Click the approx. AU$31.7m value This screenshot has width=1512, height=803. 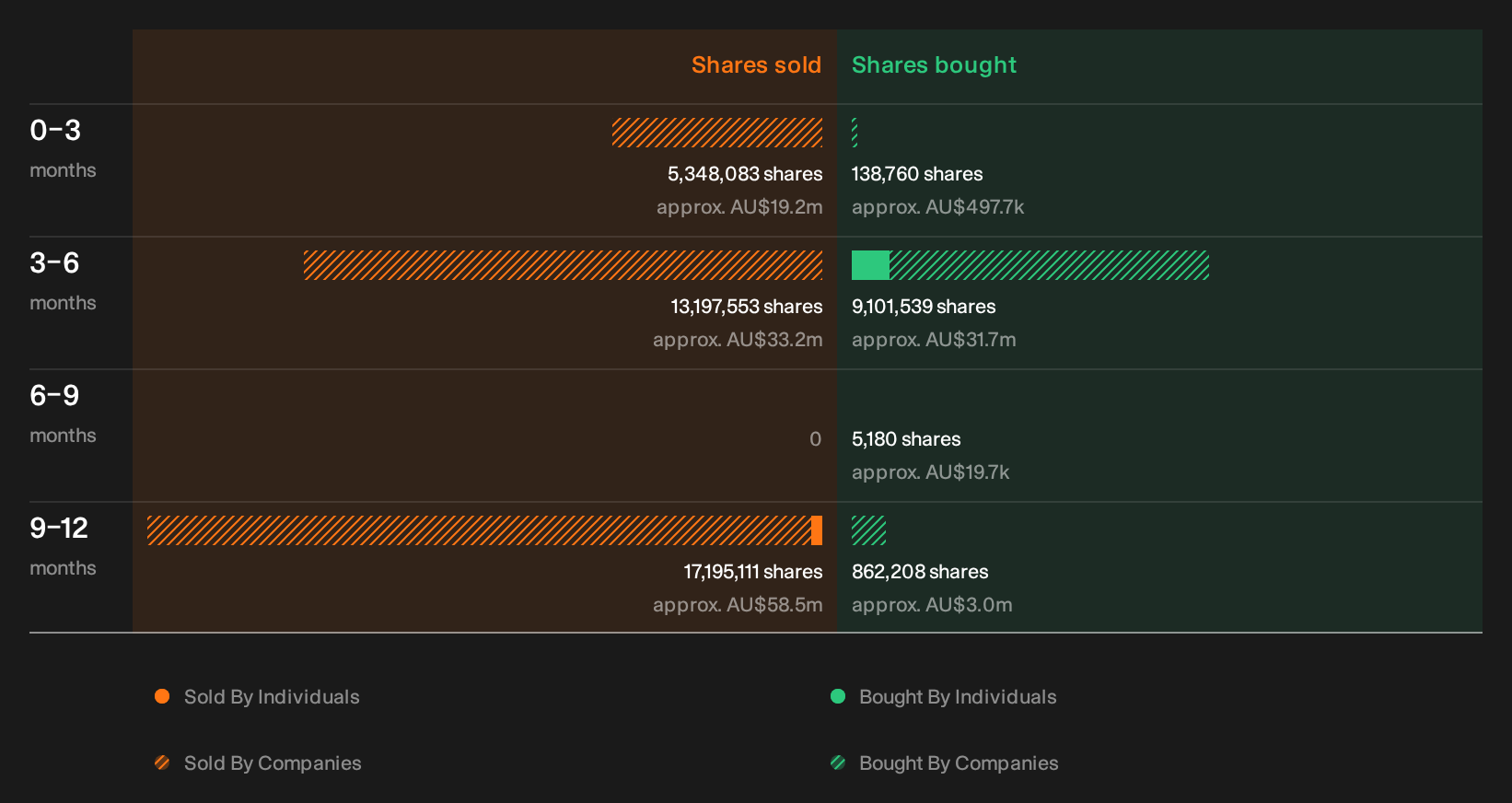pyautogui.click(x=934, y=340)
